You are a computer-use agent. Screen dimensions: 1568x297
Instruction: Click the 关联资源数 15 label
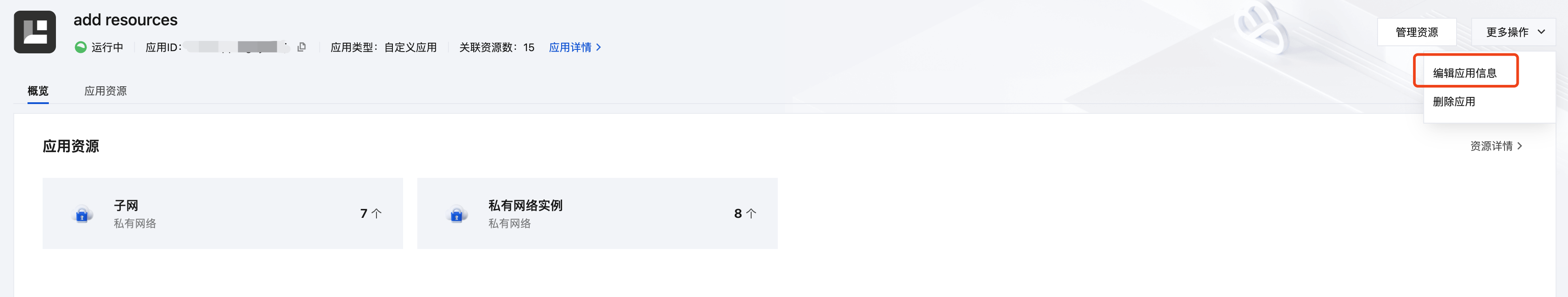tap(496, 47)
